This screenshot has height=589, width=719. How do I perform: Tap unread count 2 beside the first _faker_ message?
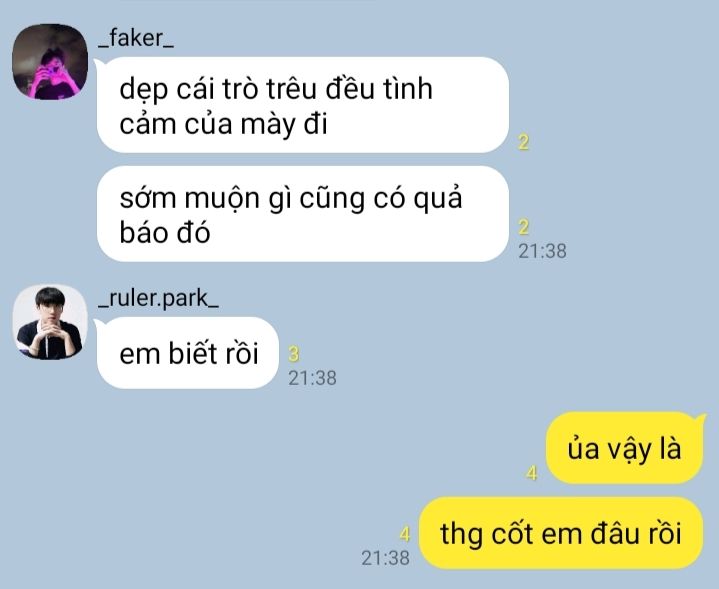524,142
